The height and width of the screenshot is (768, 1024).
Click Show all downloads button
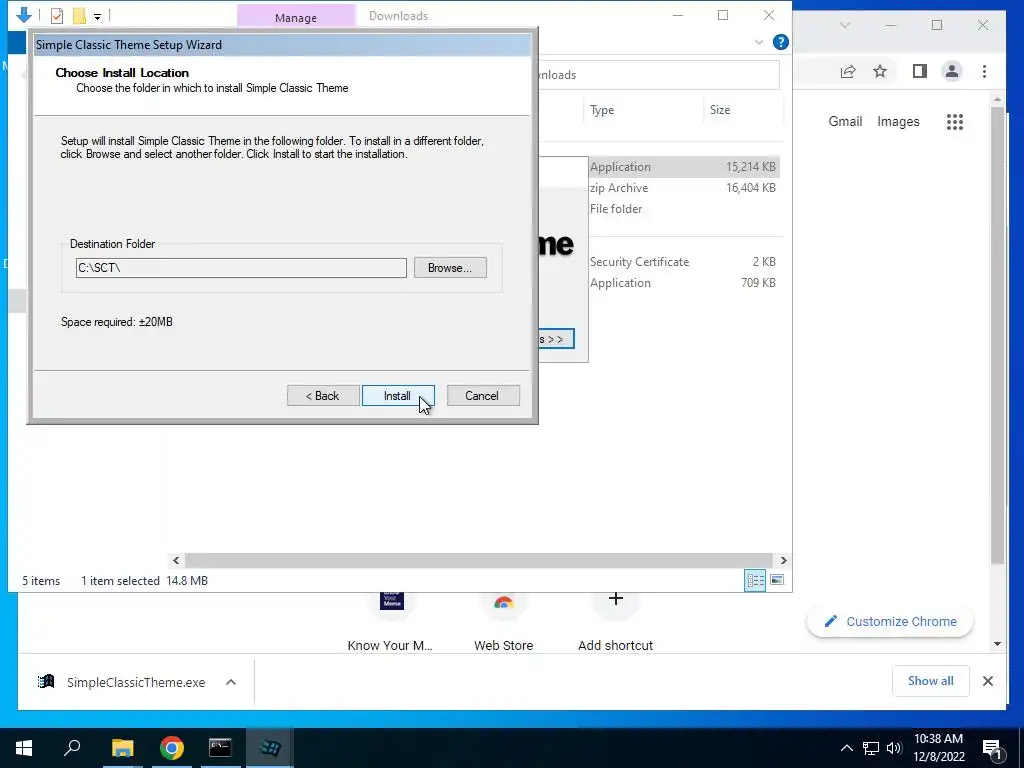coord(931,681)
